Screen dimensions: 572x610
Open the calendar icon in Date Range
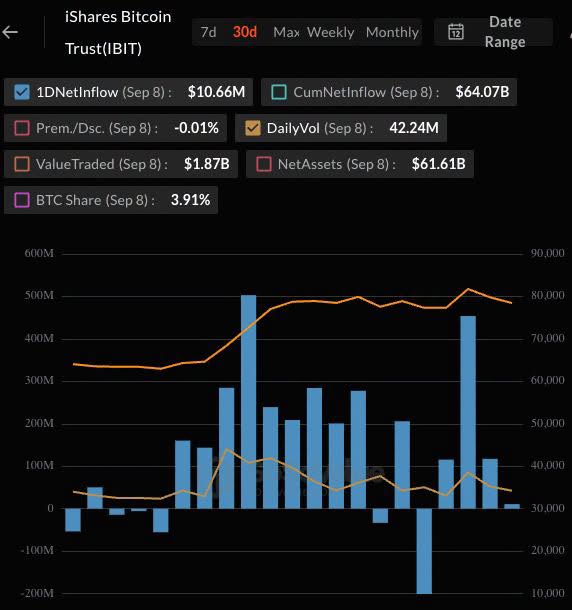coord(456,32)
